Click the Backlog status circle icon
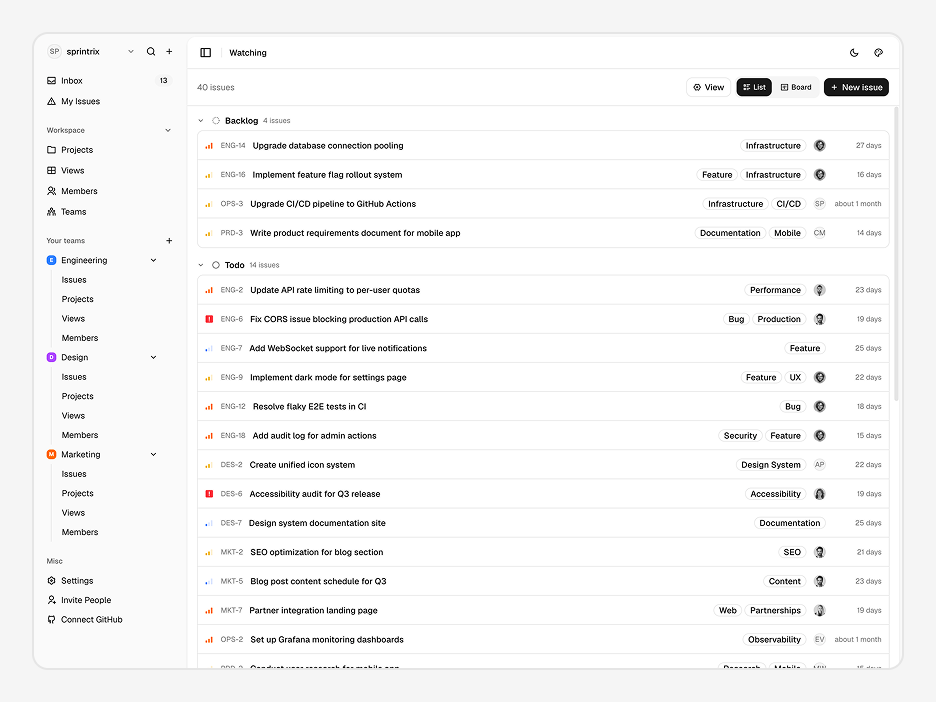 click(216, 121)
